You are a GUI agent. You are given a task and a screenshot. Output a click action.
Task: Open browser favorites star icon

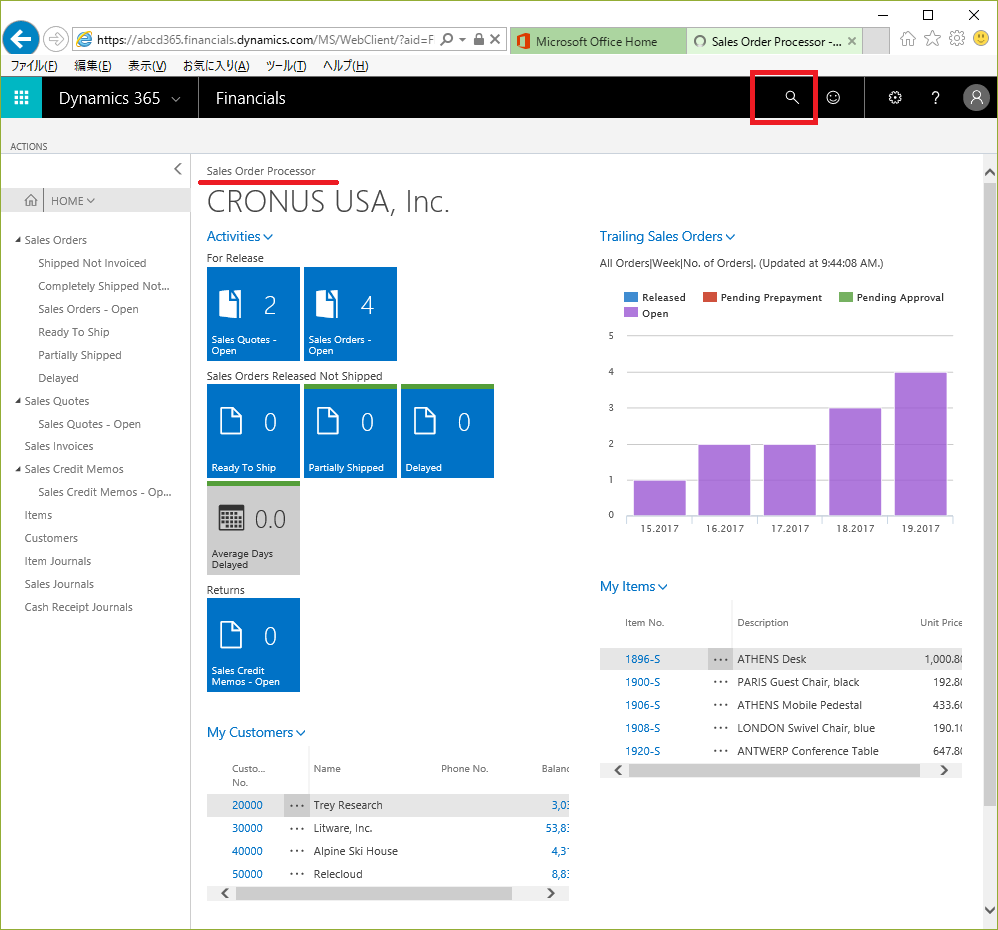pos(932,39)
